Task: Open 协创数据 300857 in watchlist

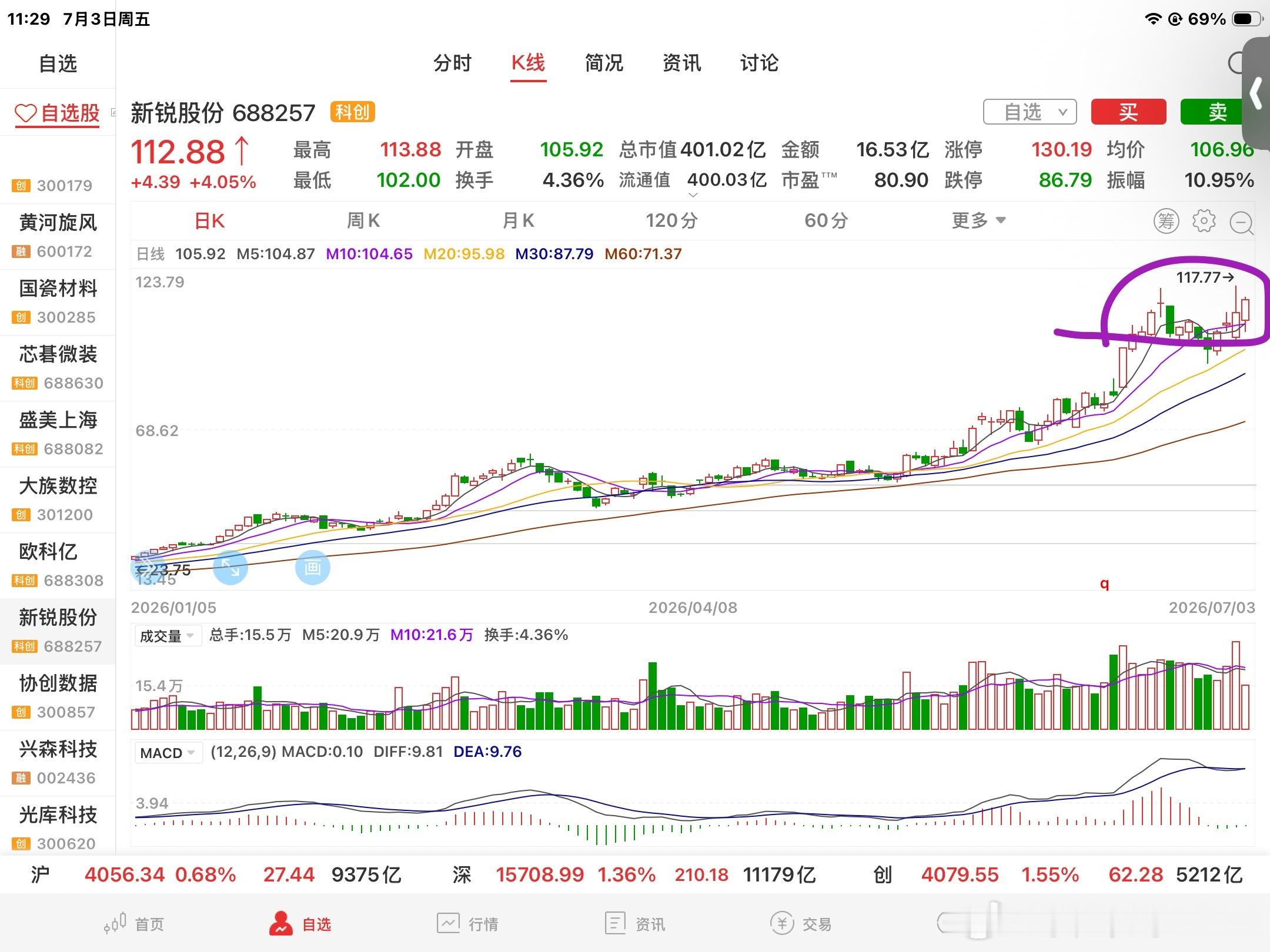Action: click(x=58, y=697)
